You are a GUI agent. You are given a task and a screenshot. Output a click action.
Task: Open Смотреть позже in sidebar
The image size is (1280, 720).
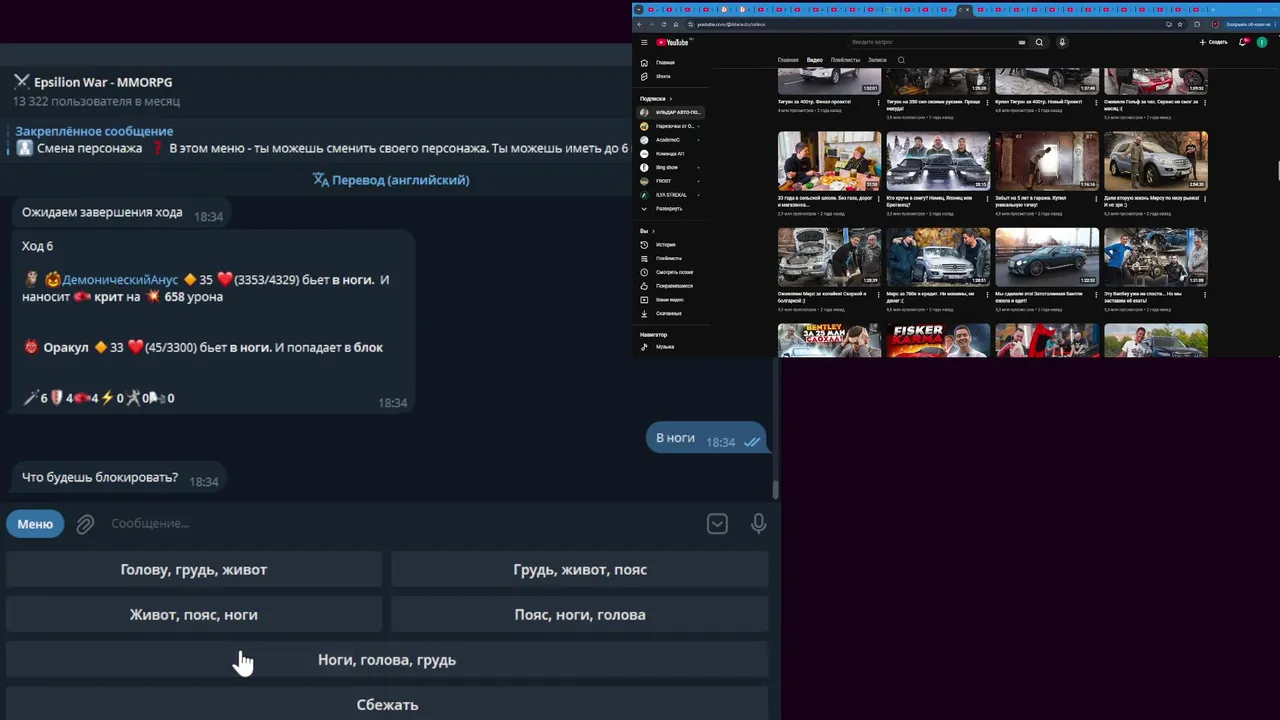tap(672, 272)
